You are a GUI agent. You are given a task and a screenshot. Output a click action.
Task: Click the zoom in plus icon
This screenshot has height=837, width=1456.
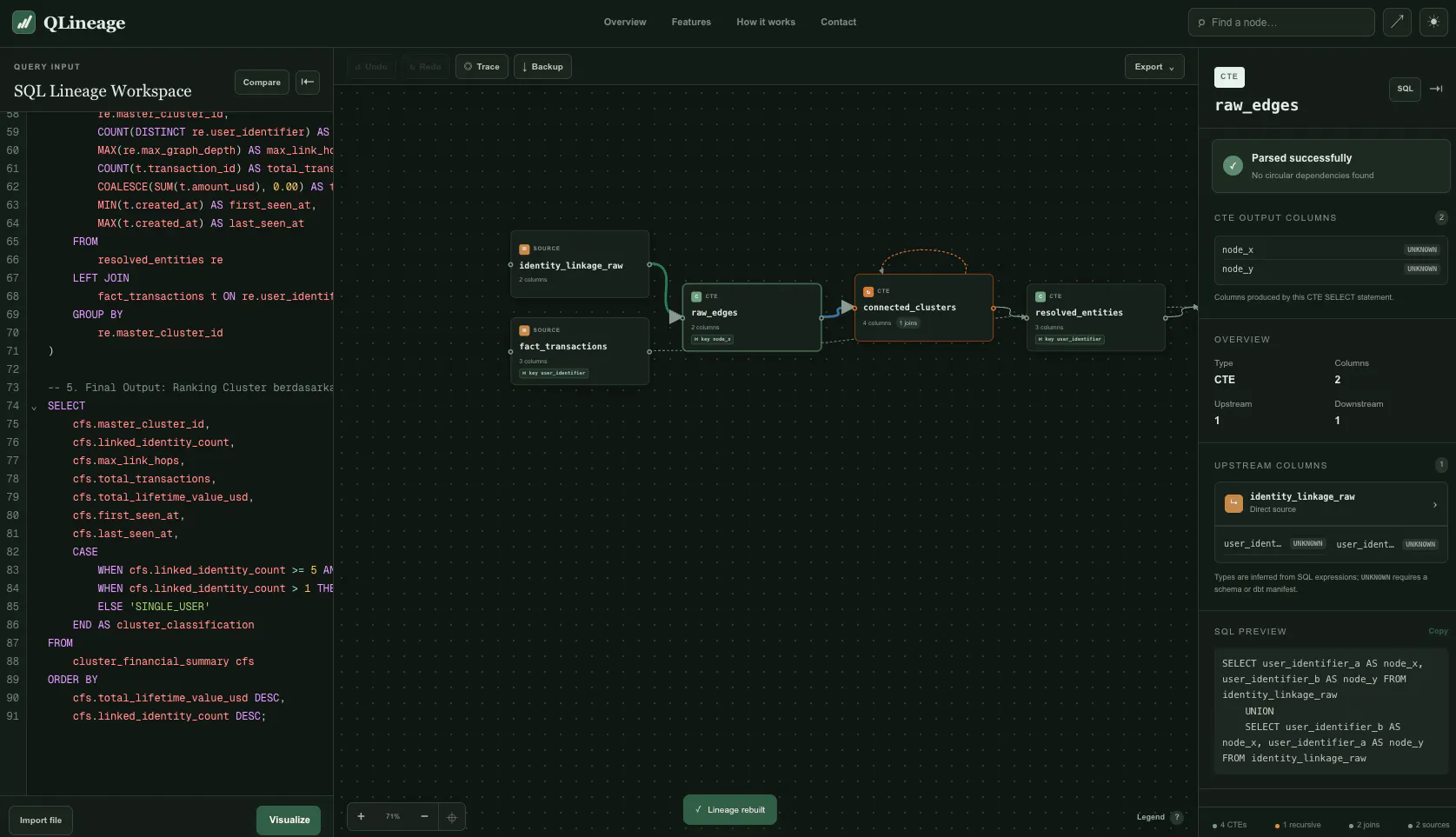pyautogui.click(x=361, y=816)
